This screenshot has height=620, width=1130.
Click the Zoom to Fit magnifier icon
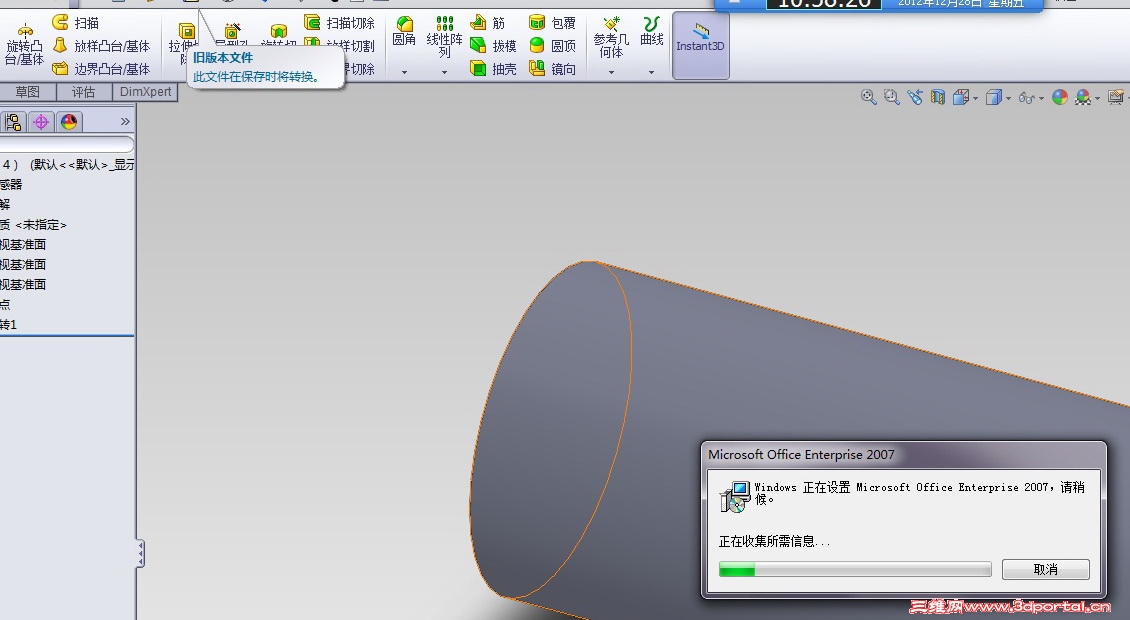pyautogui.click(x=868, y=97)
